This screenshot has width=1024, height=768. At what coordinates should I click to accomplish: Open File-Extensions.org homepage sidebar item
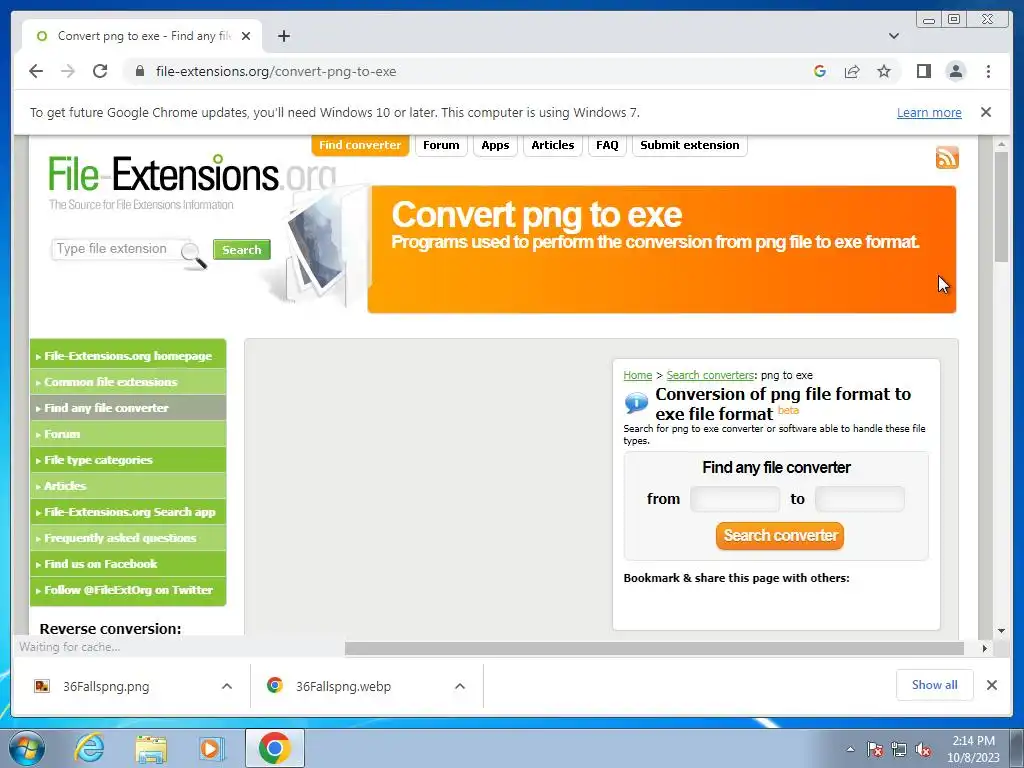click(x=128, y=356)
